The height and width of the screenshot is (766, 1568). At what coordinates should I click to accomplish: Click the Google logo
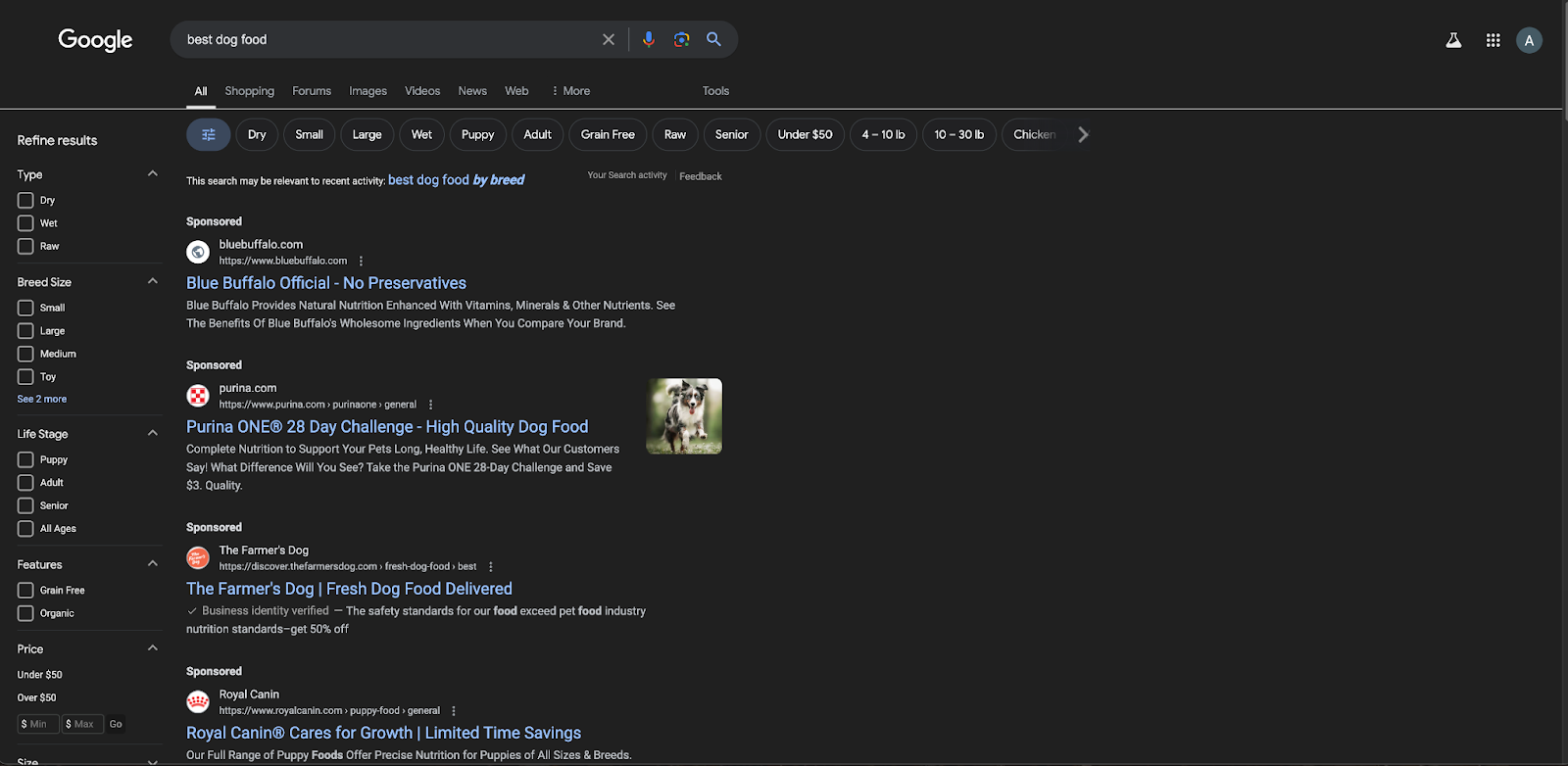coord(95,39)
